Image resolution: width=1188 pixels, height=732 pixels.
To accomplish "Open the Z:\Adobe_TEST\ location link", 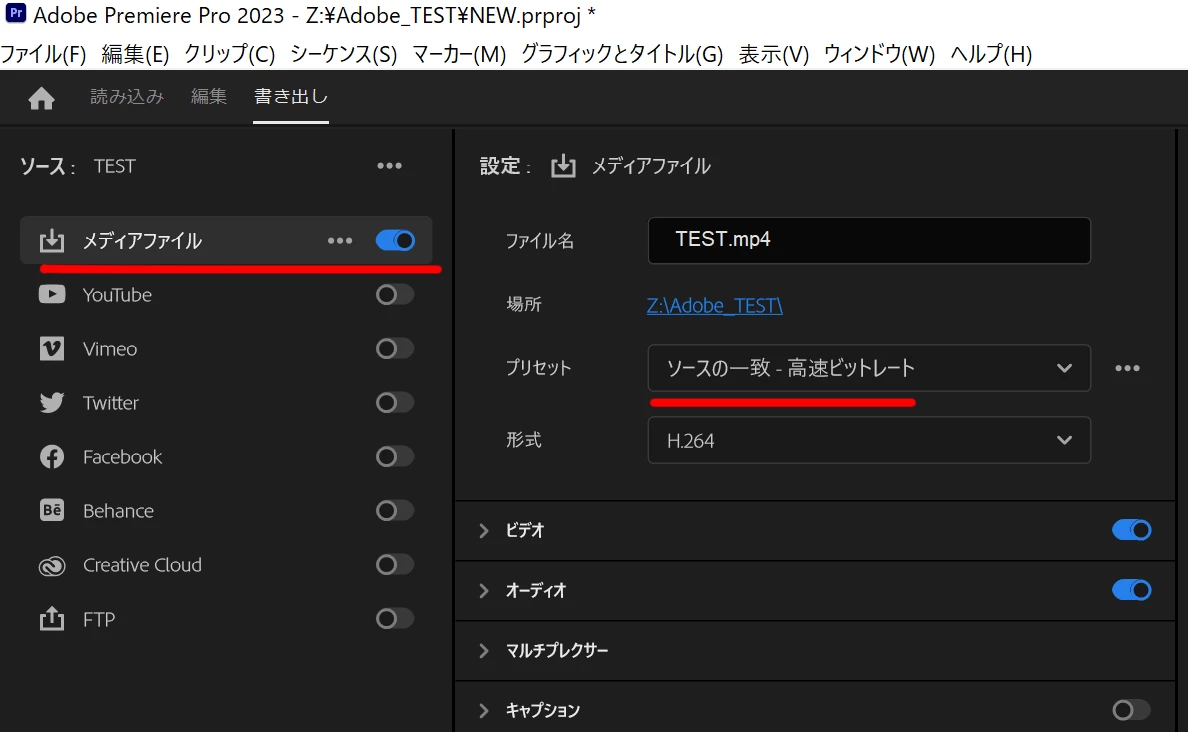I will point(714,305).
